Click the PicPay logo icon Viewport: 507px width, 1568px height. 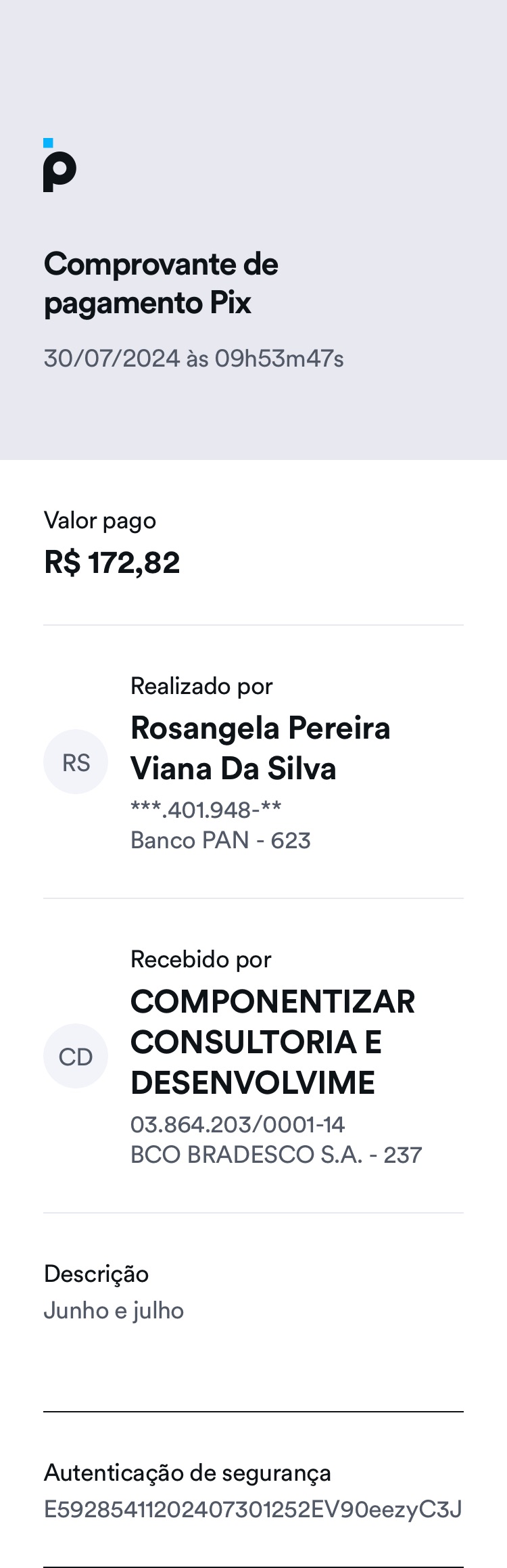pos(59,166)
